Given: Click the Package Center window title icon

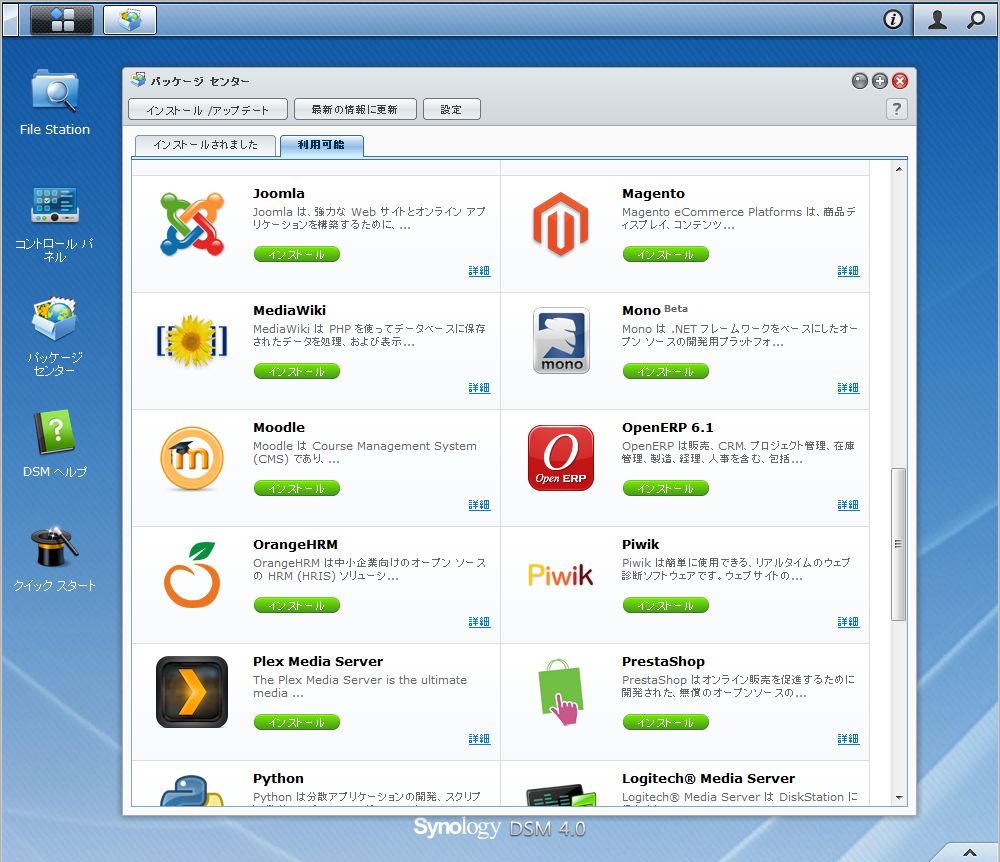Looking at the screenshot, I should [138, 80].
